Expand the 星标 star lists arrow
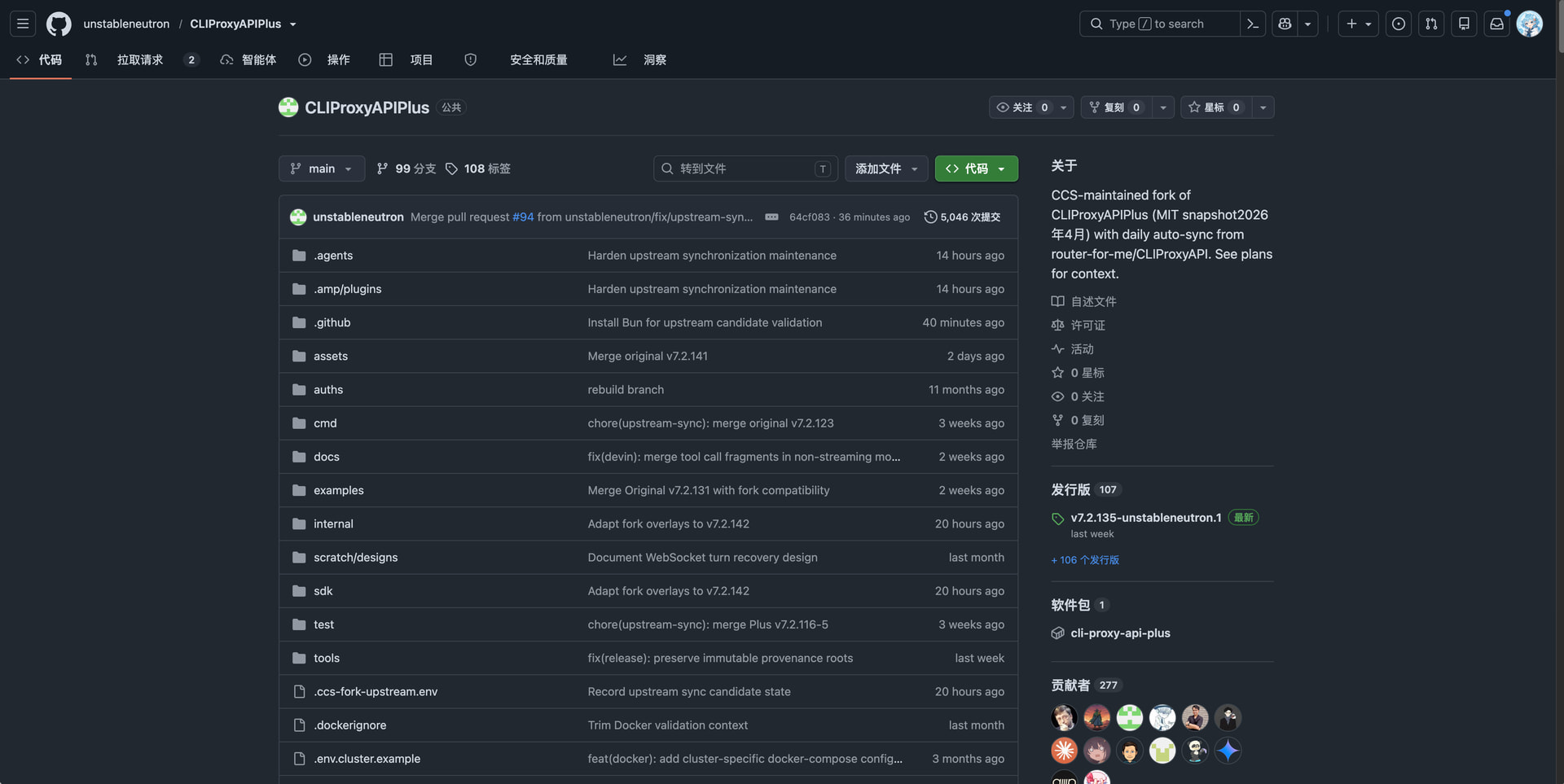 click(1263, 107)
